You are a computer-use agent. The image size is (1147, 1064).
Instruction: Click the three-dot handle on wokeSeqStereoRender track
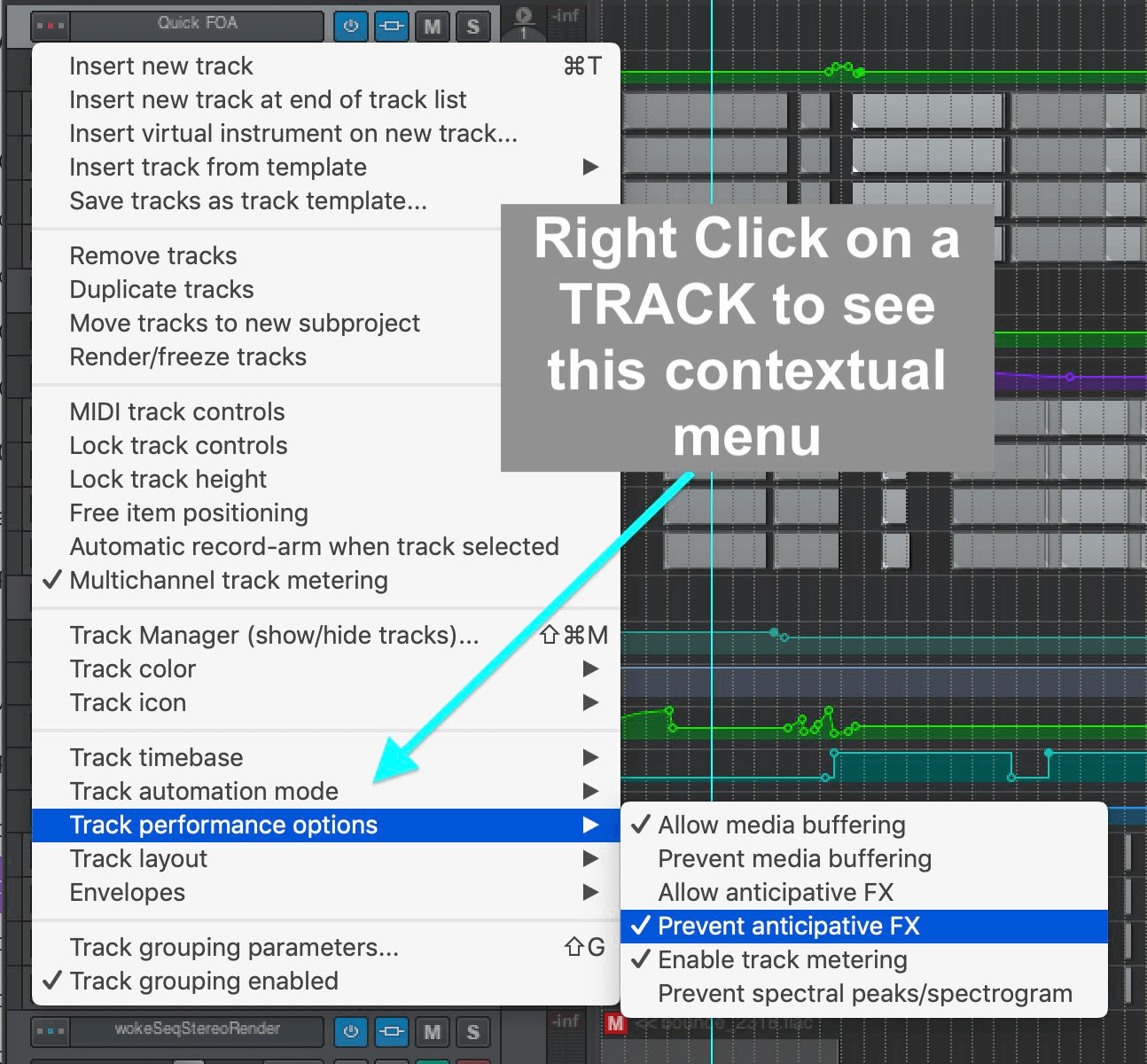[50, 1031]
